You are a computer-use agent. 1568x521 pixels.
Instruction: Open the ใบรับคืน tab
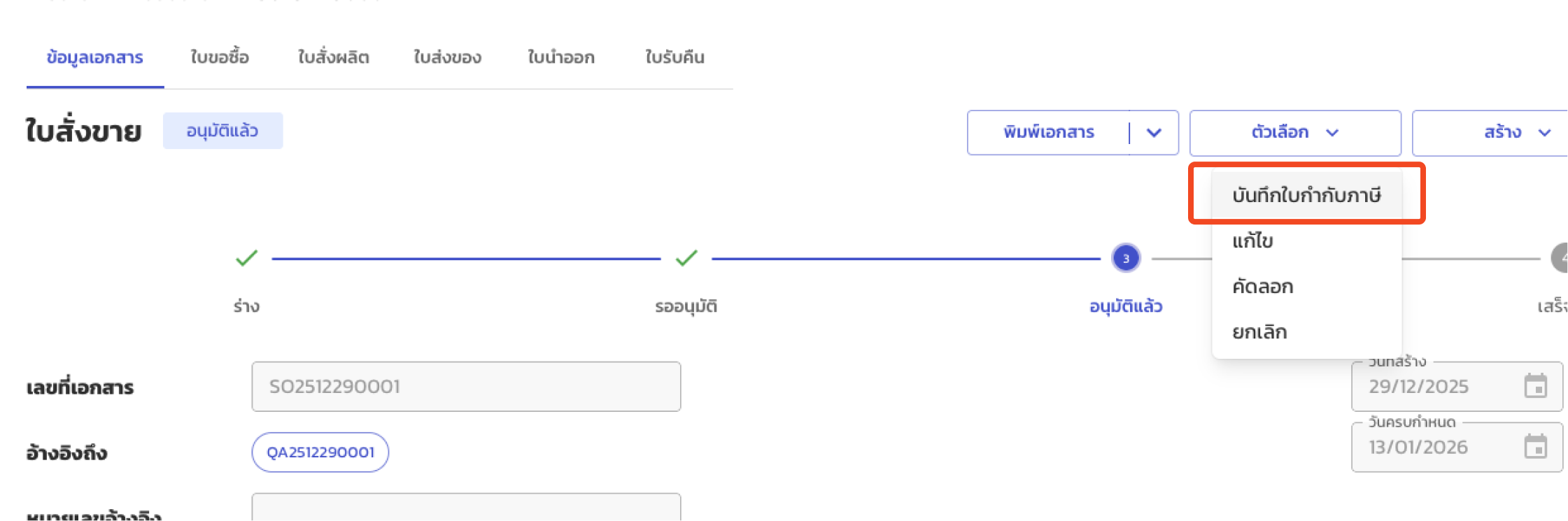click(674, 57)
